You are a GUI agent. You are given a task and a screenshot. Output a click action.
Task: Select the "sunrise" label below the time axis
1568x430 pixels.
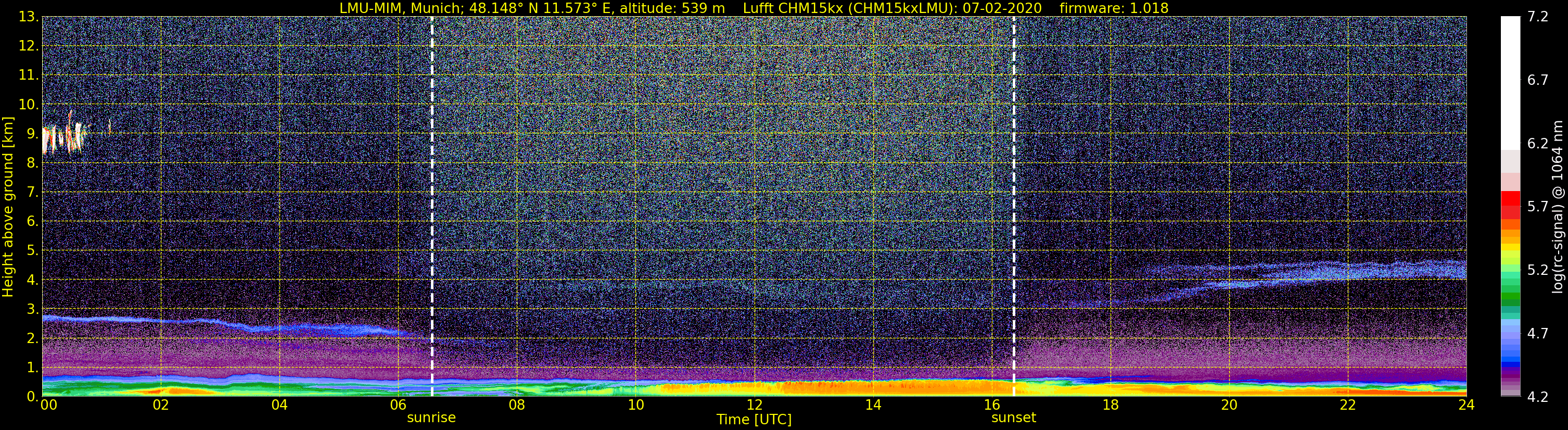[431, 418]
